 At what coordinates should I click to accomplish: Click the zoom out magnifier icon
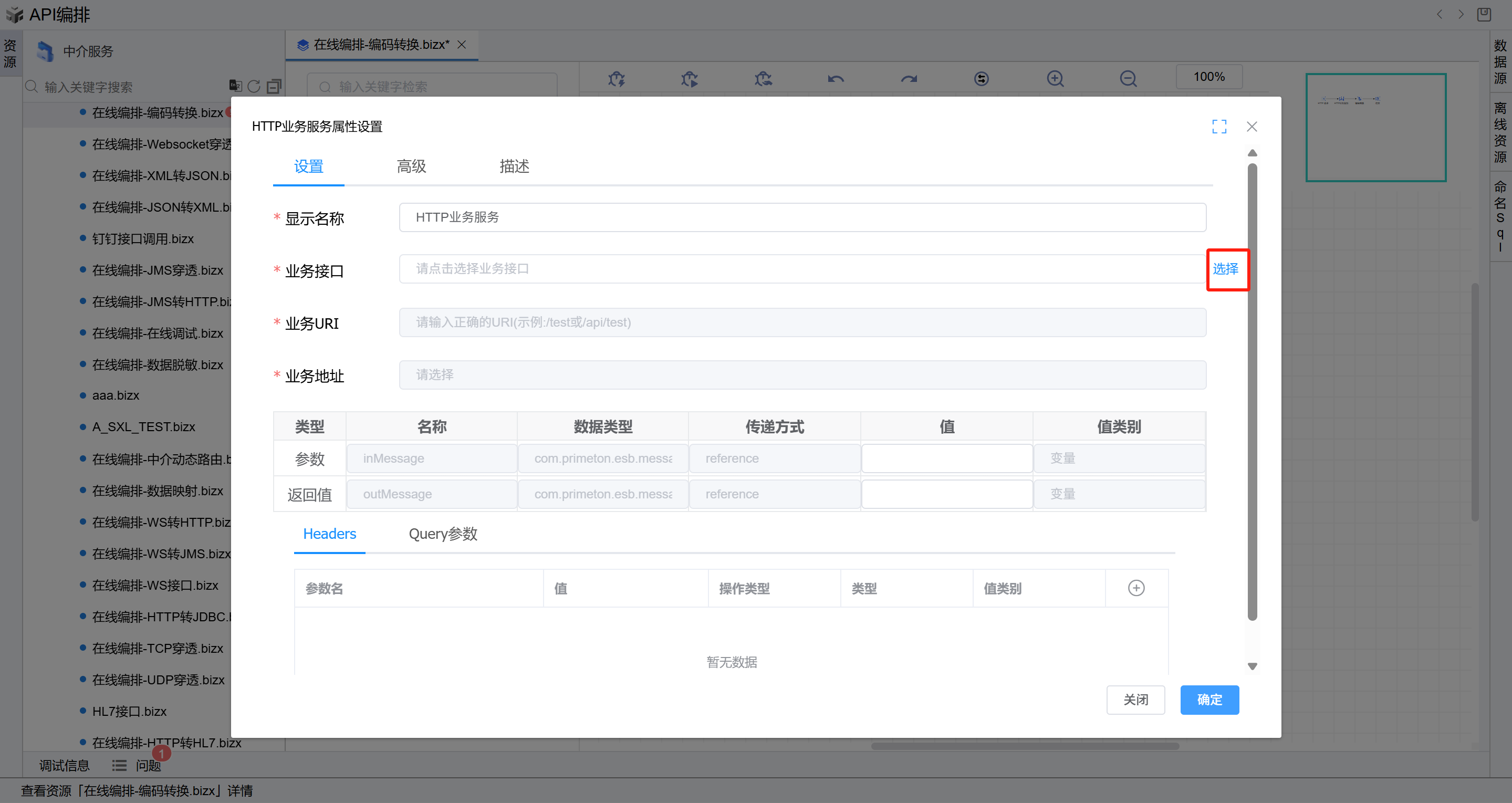pos(1128,78)
